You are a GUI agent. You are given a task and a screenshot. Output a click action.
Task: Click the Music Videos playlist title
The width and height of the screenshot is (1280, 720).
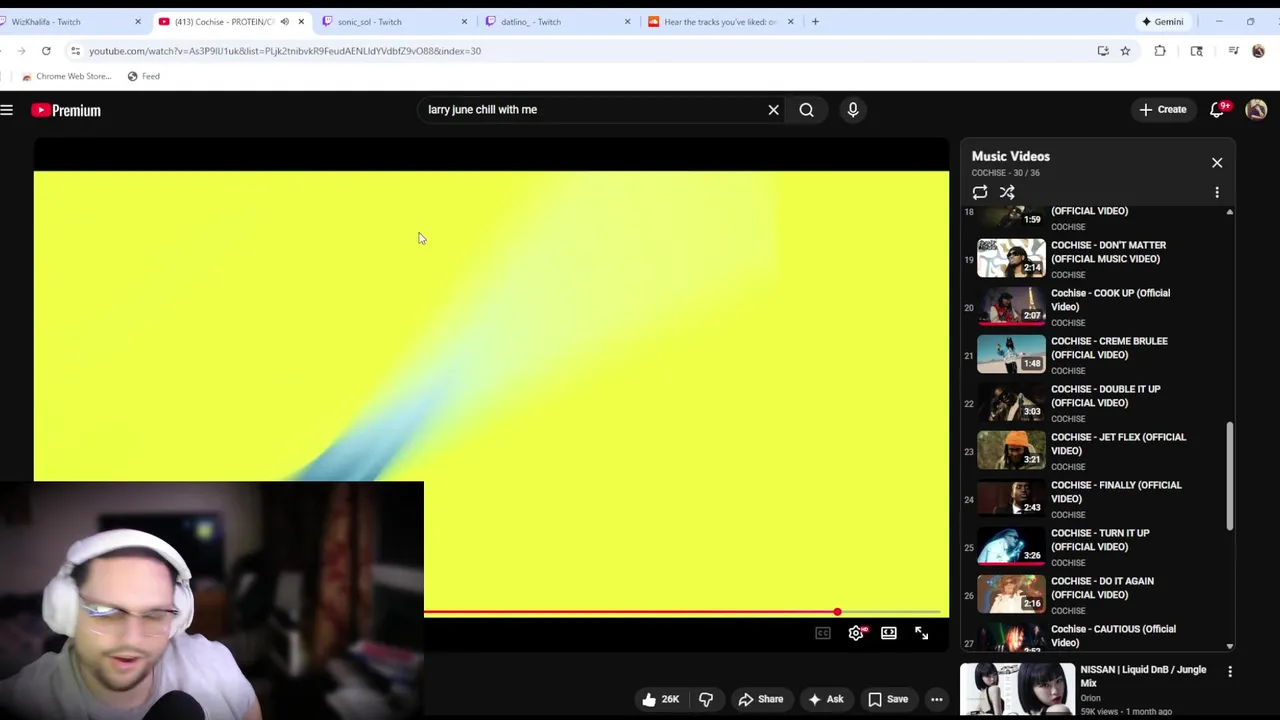click(x=1010, y=156)
